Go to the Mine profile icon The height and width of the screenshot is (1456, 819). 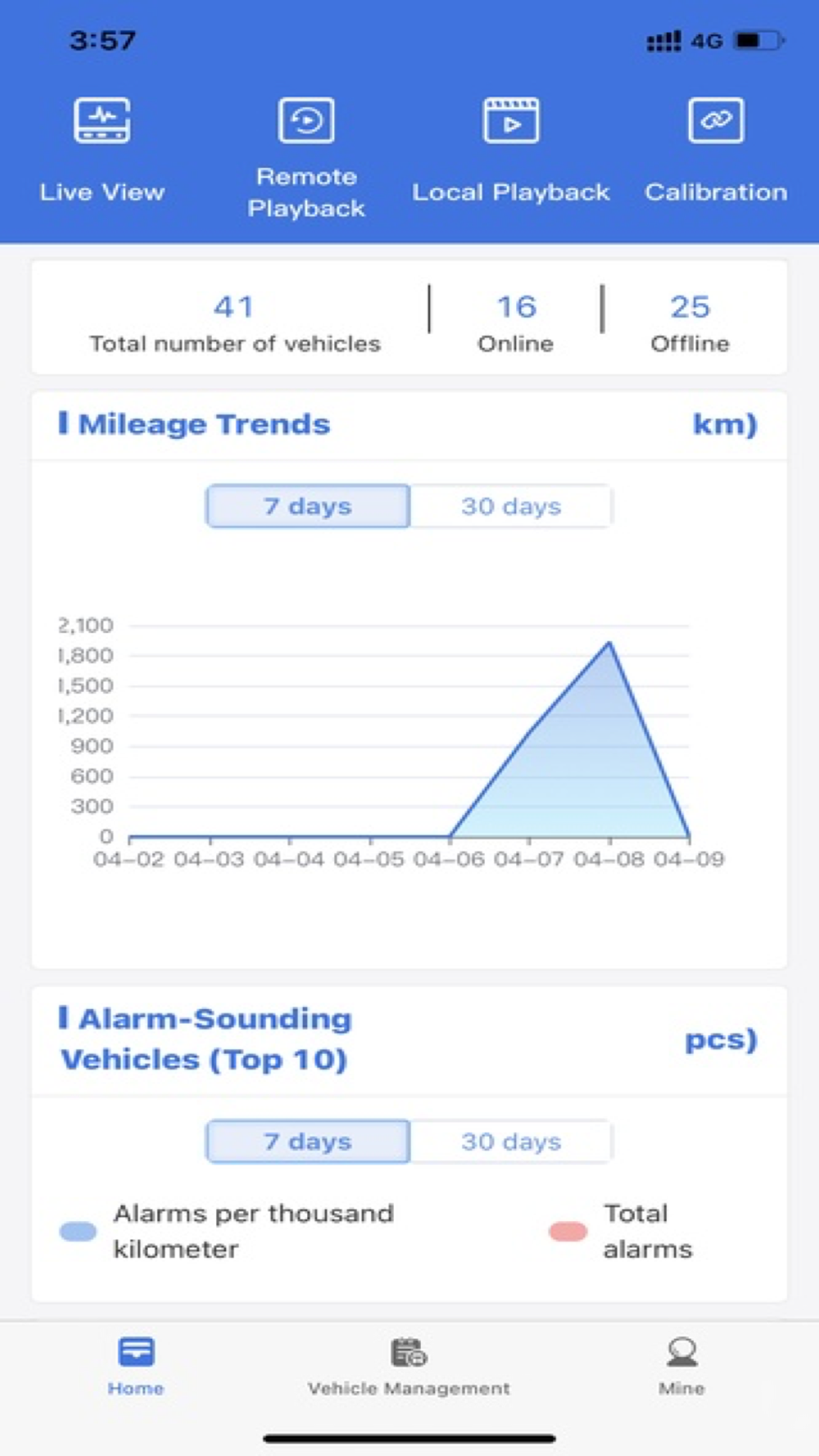click(681, 1352)
